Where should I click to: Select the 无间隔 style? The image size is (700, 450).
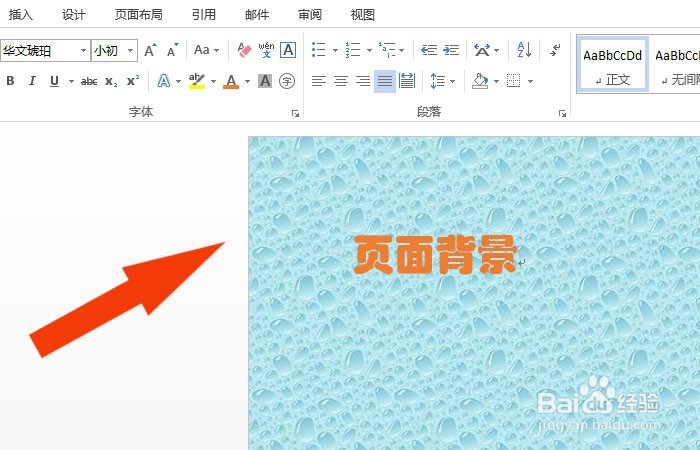point(676,65)
